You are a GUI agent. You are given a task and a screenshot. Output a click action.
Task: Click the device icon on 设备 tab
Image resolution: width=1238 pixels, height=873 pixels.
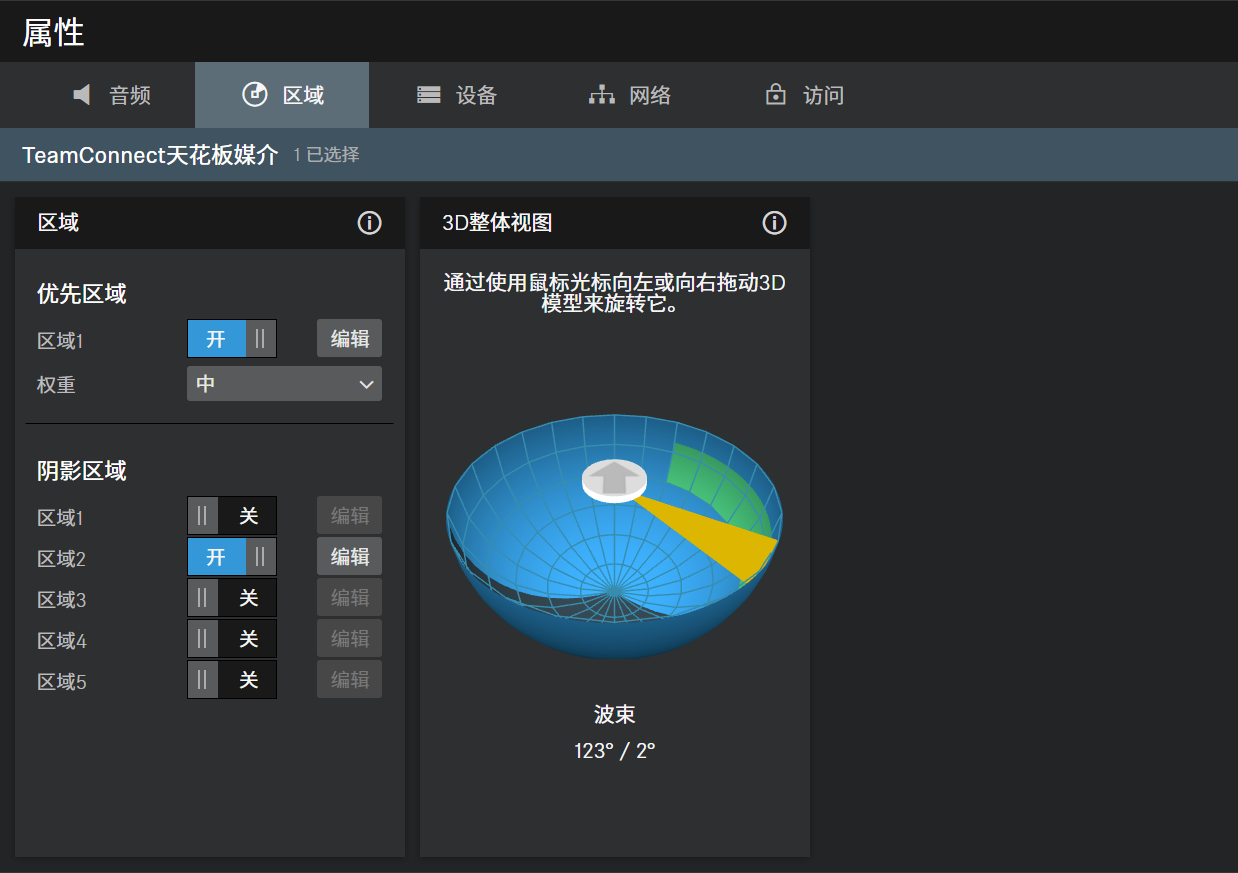coord(429,95)
